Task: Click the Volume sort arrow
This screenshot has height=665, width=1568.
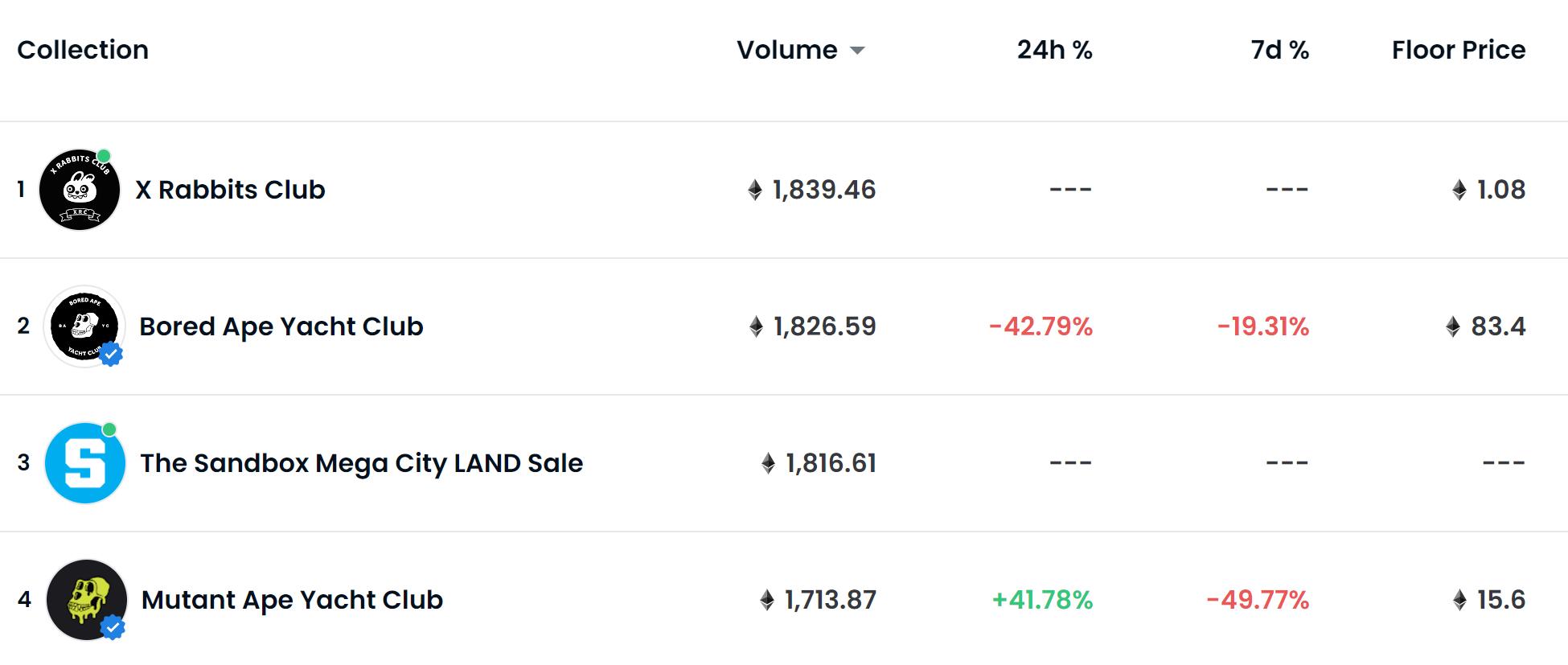Action: tap(857, 51)
